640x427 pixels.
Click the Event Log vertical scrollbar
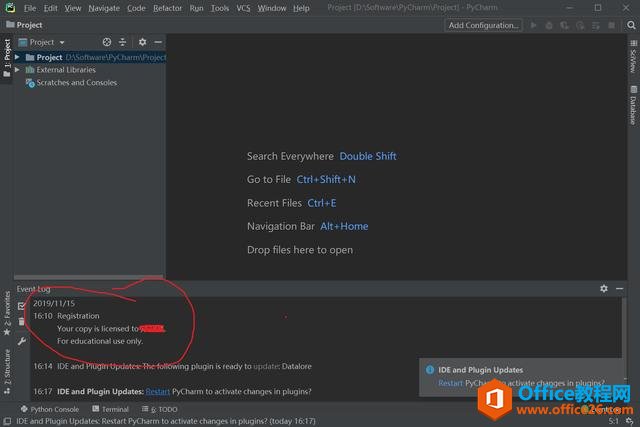624,327
